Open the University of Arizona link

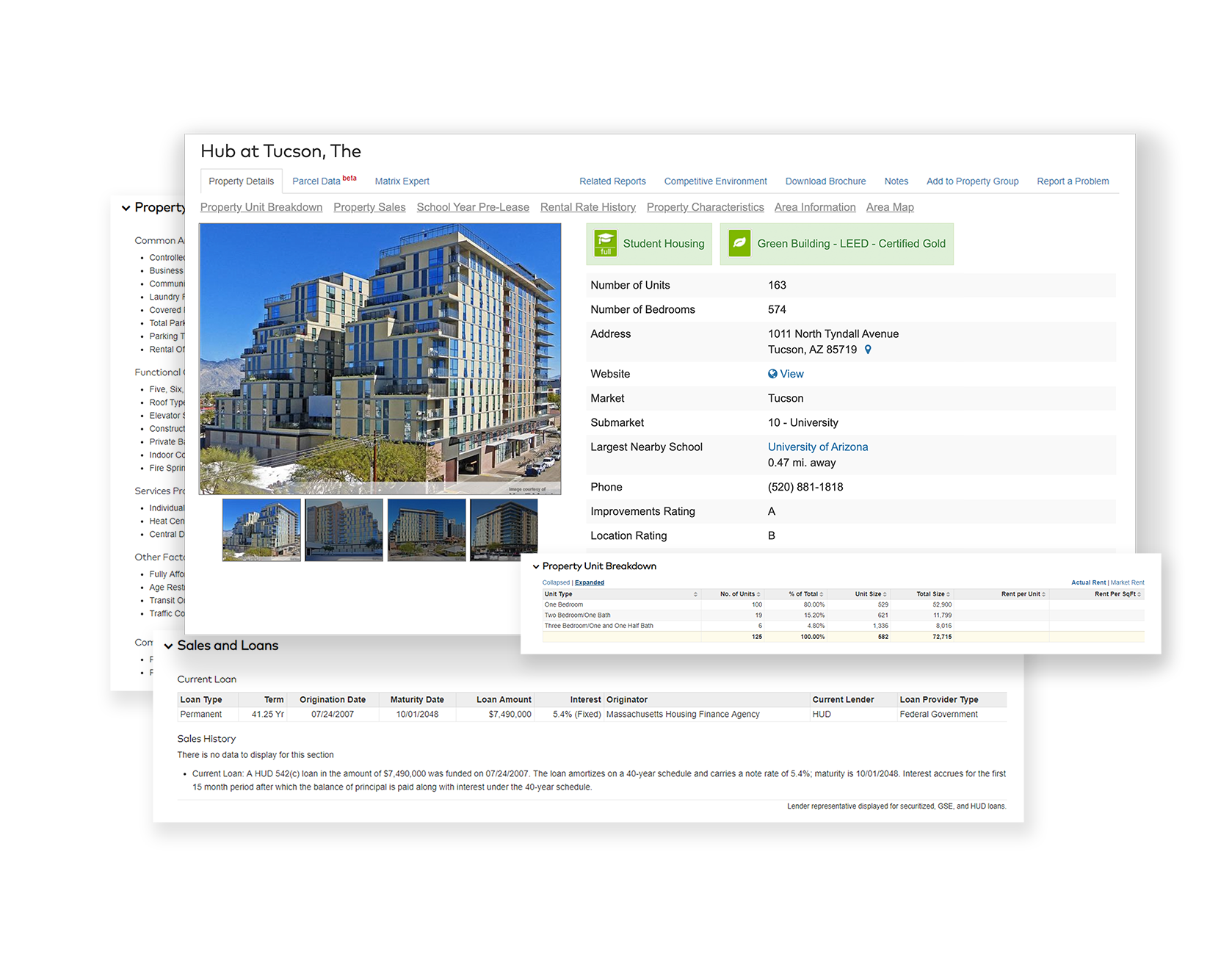817,447
